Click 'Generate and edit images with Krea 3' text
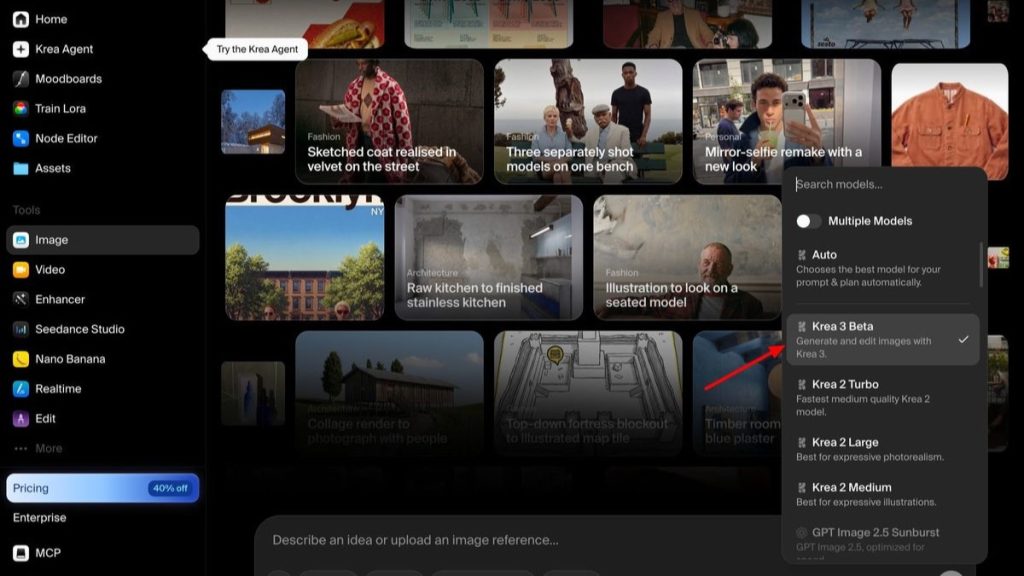The image size is (1024, 576). (863, 347)
